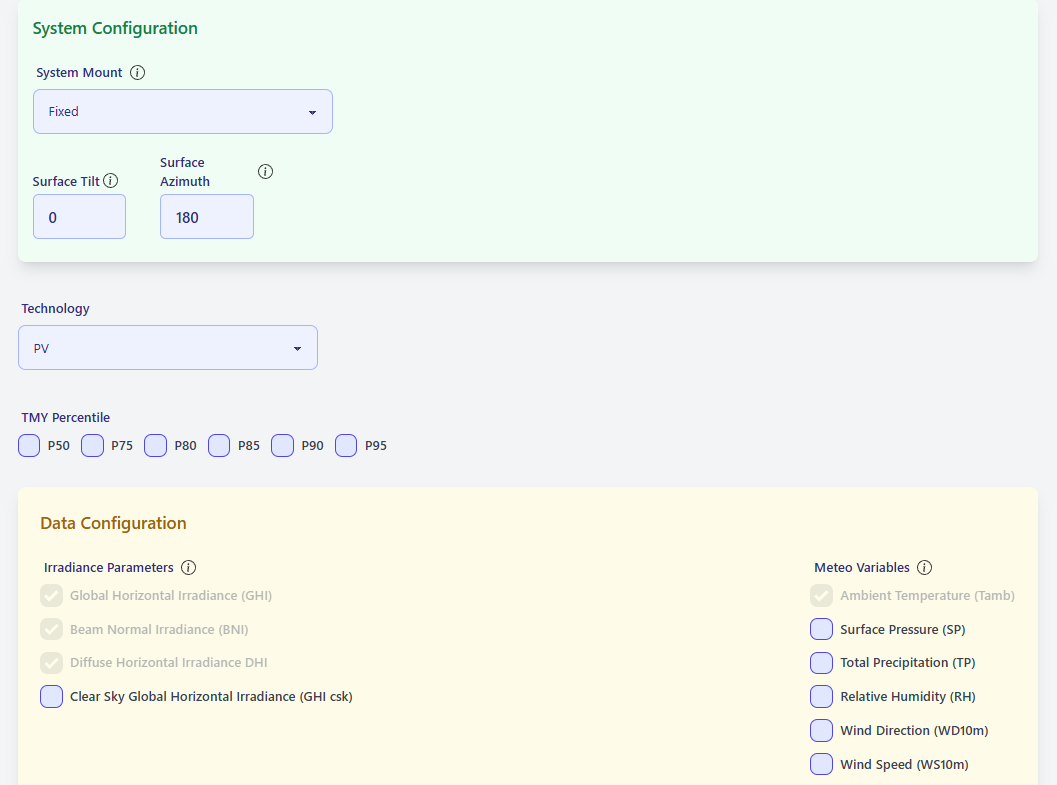
Task: Click the Irradiance Parameters info icon
Action: 189,567
